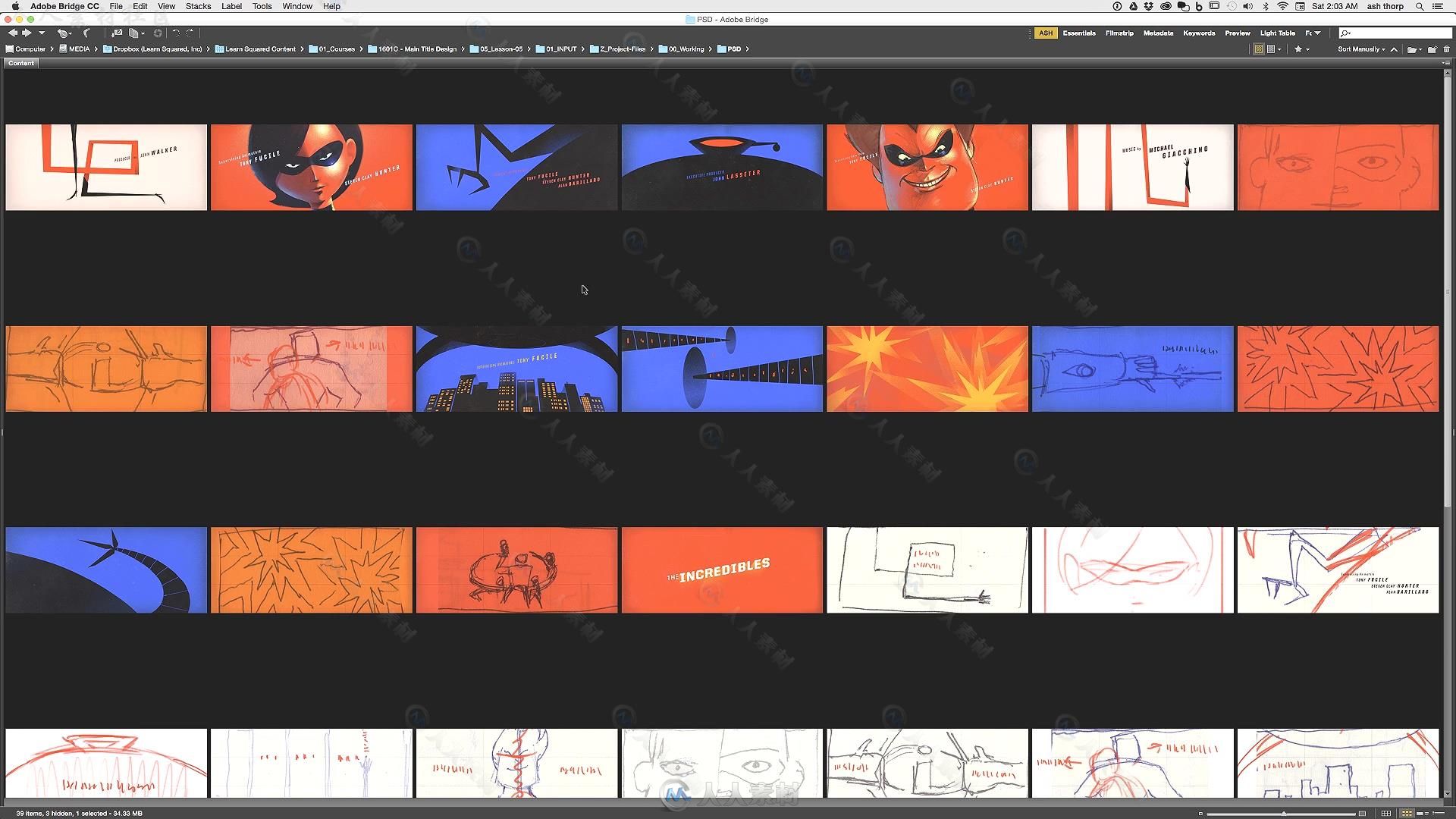Rotate 90° counterclockwise
Screen dimensions: 1456x819
[176, 33]
